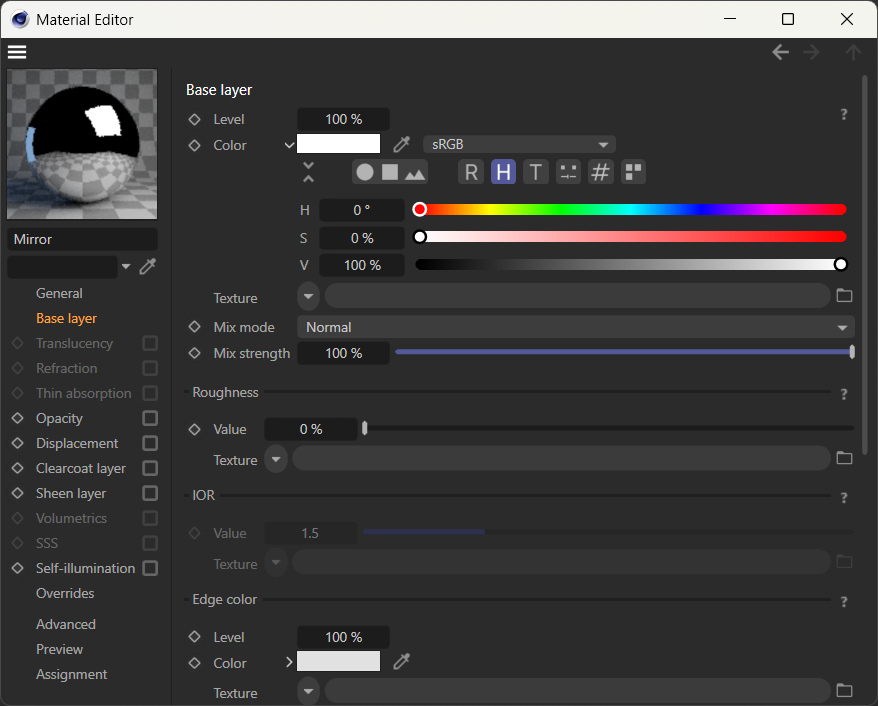Open the Assignment section
The height and width of the screenshot is (706, 878).
pyautogui.click(x=71, y=674)
